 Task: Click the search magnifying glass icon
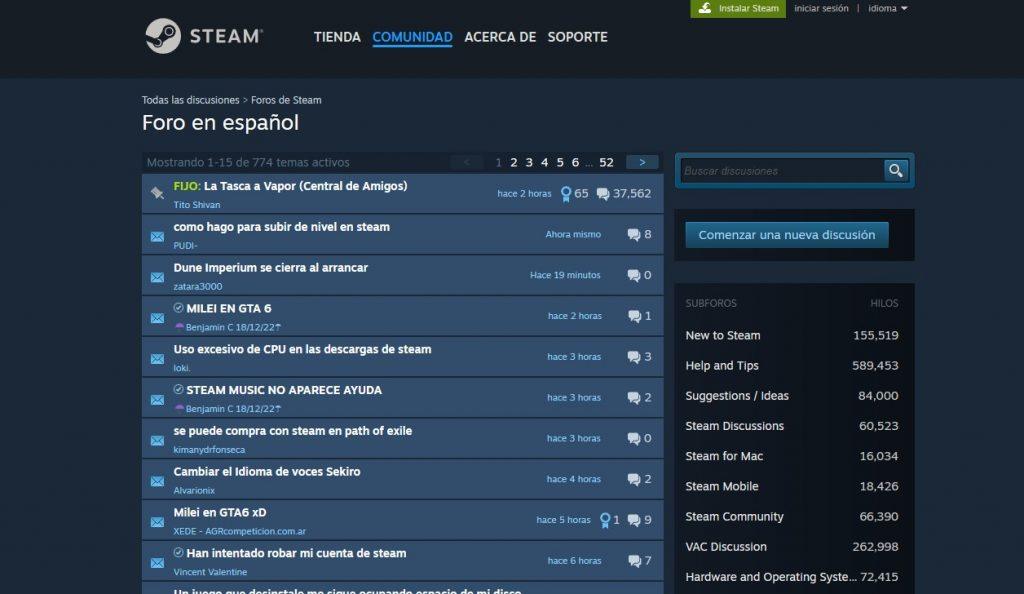[896, 170]
